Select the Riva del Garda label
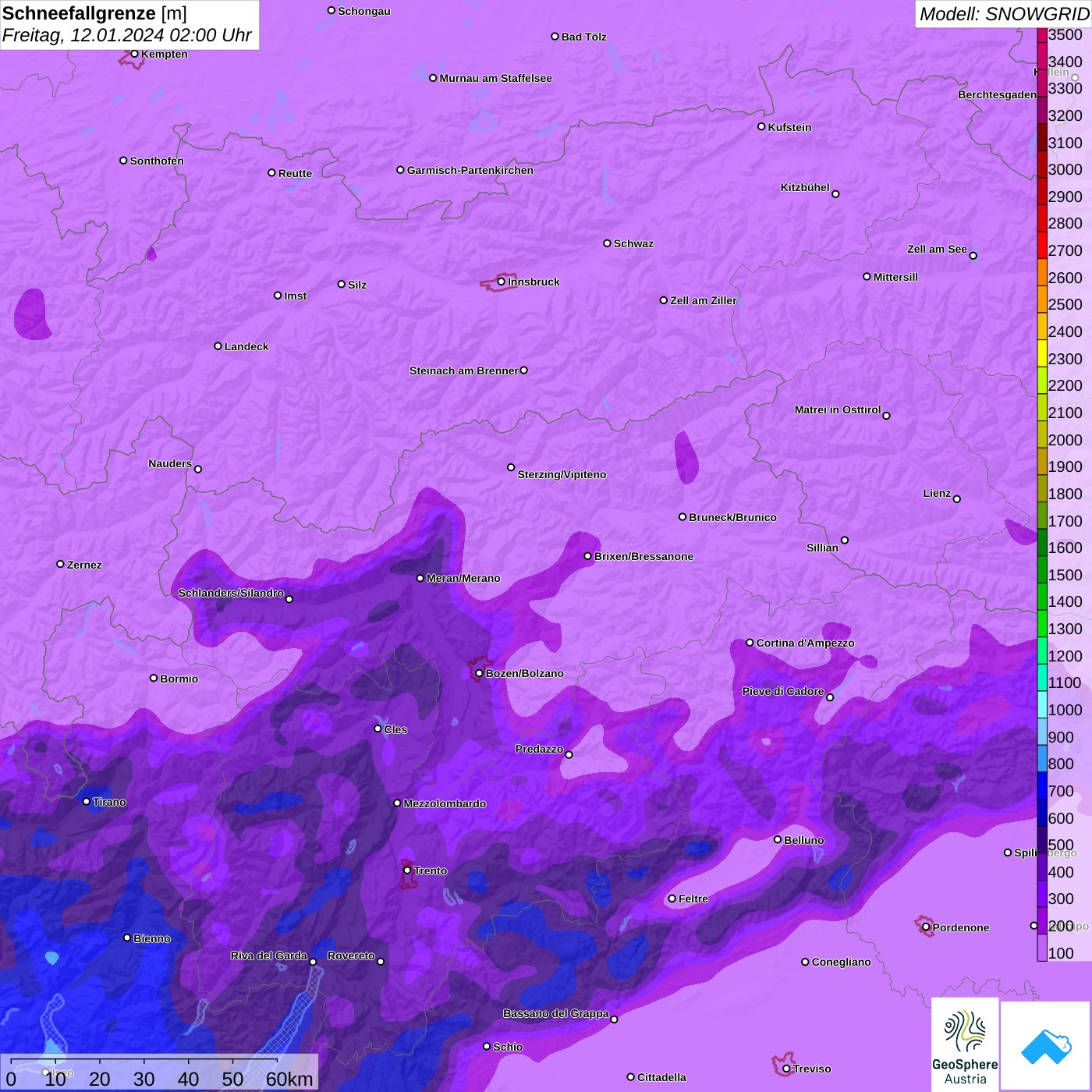This screenshot has width=1092, height=1092. tap(269, 955)
